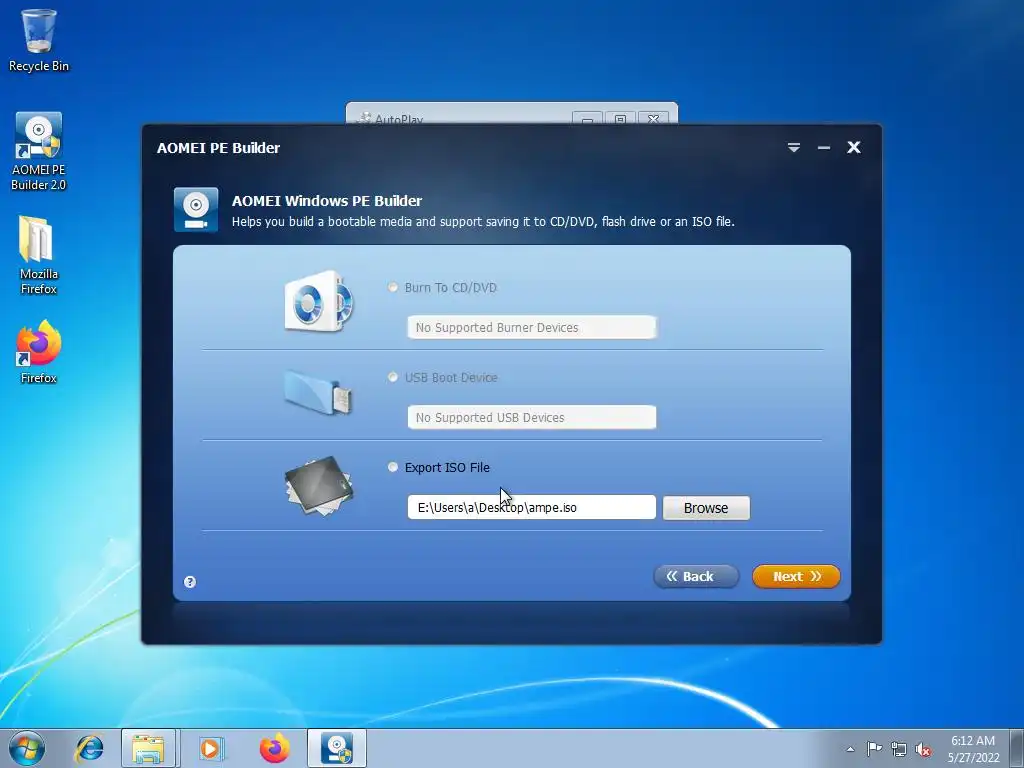Click the ISO file path input field
This screenshot has width=1024, height=768.
tap(532, 507)
